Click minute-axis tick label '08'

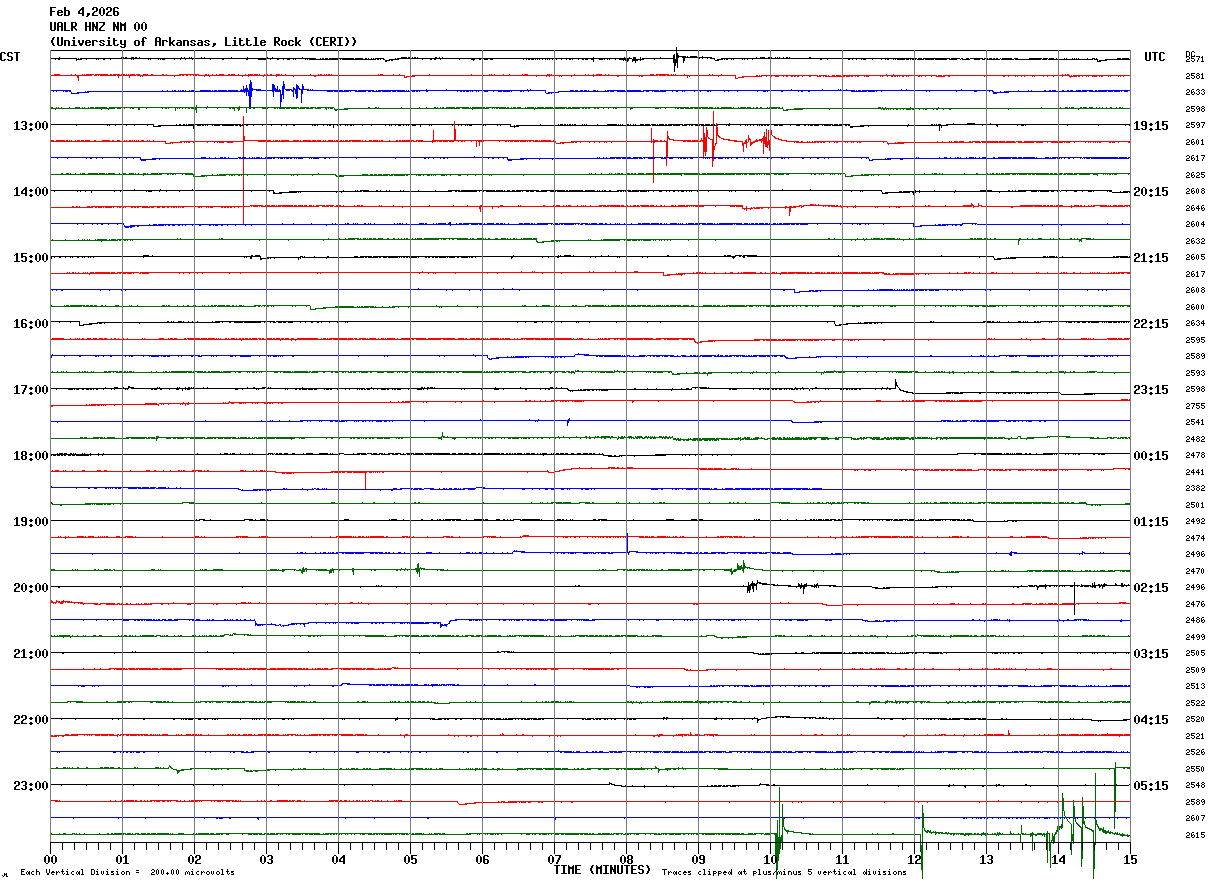[626, 859]
